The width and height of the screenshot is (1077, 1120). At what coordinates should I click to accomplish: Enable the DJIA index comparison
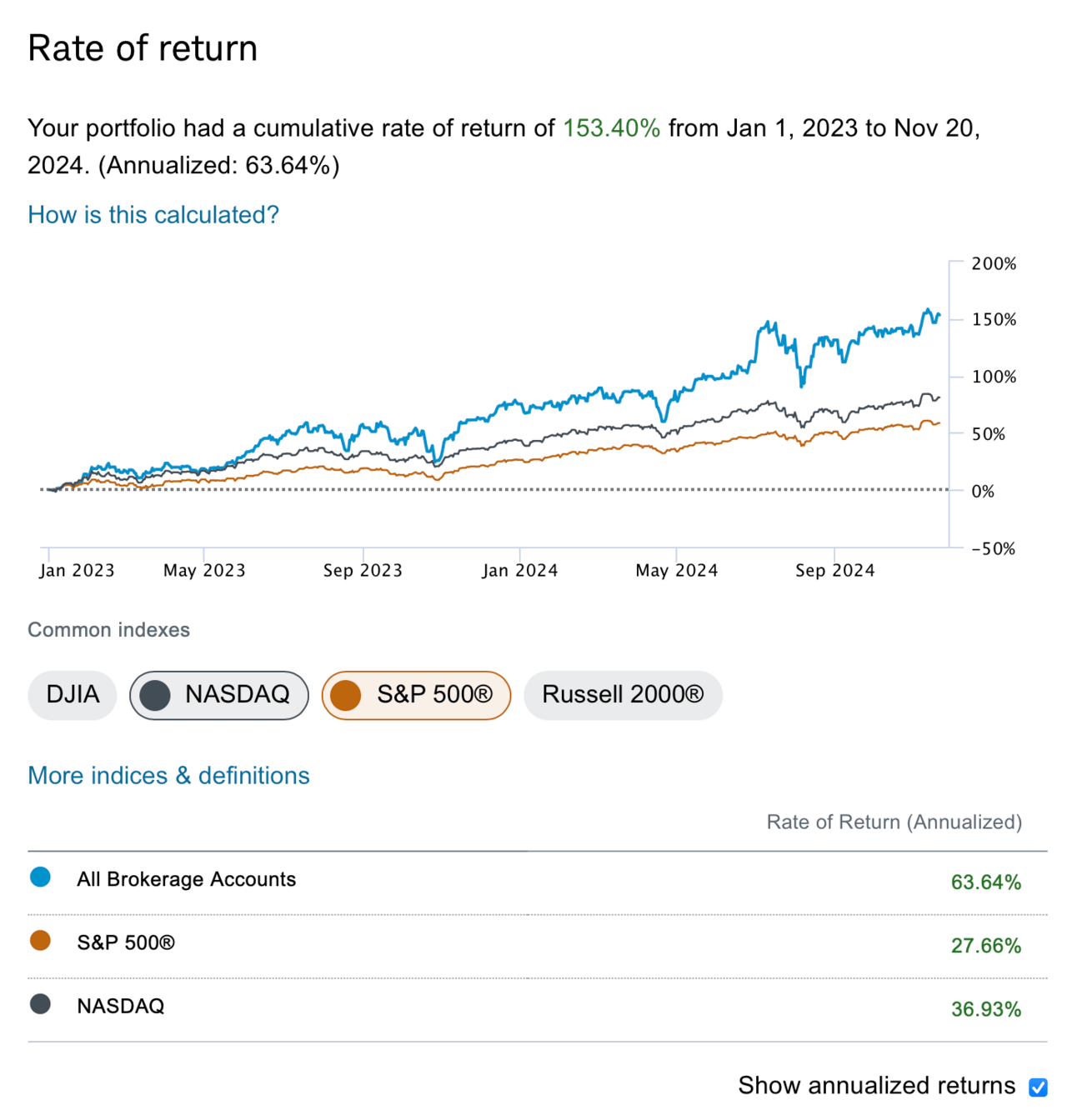(73, 695)
